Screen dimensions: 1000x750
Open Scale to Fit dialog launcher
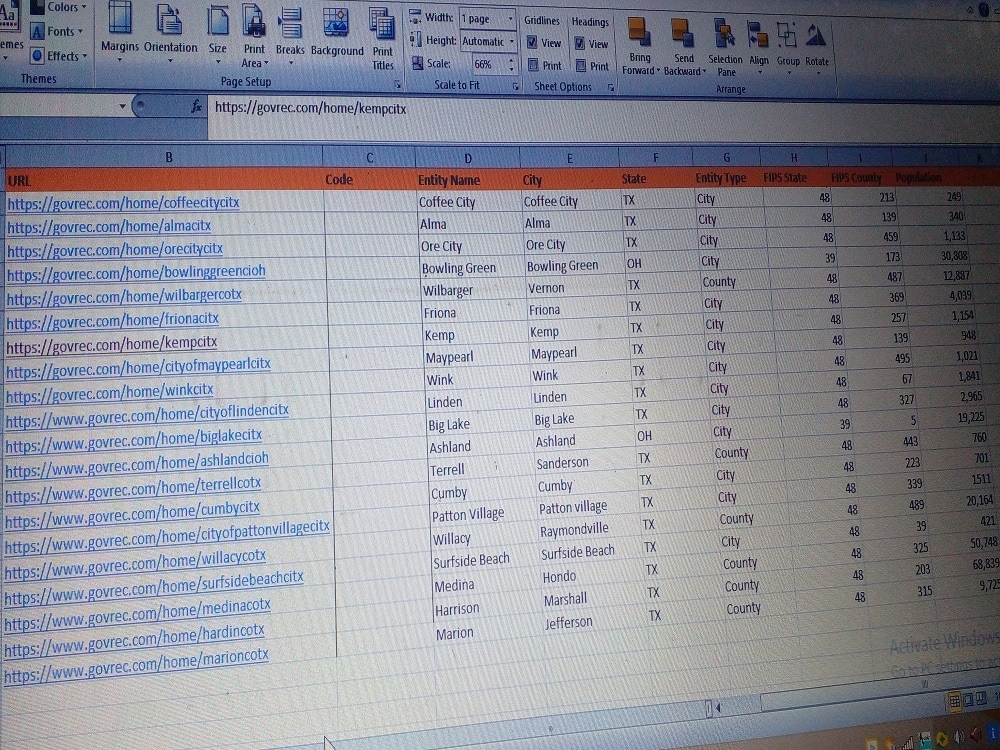[x=515, y=86]
